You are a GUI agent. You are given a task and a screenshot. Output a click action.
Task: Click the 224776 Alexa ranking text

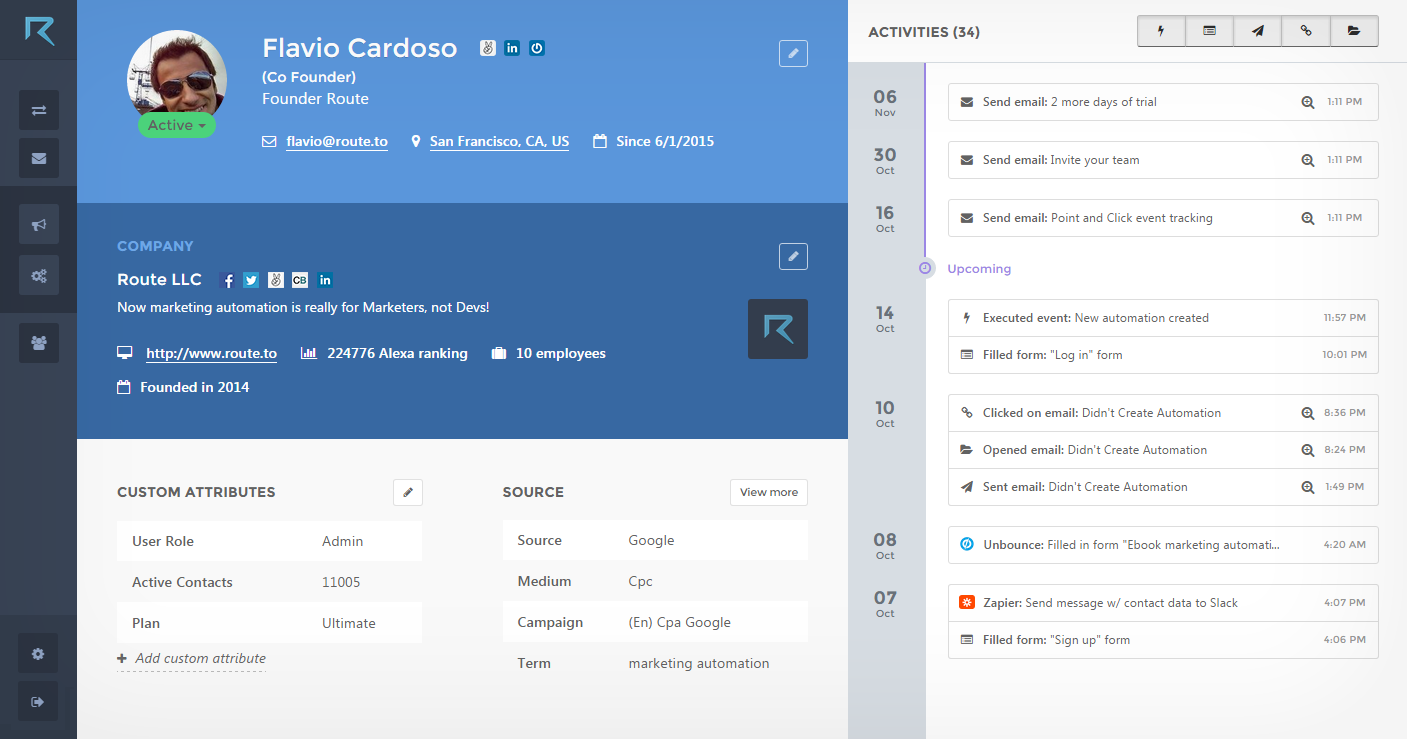tap(397, 353)
